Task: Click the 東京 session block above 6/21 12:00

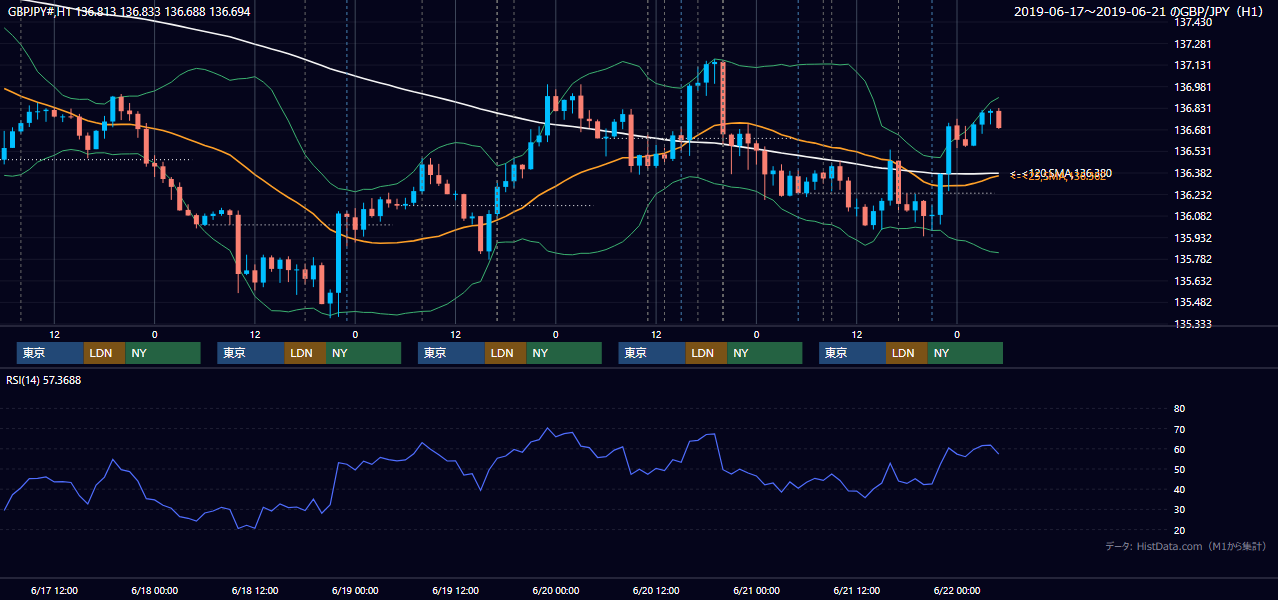Action: (x=852, y=353)
